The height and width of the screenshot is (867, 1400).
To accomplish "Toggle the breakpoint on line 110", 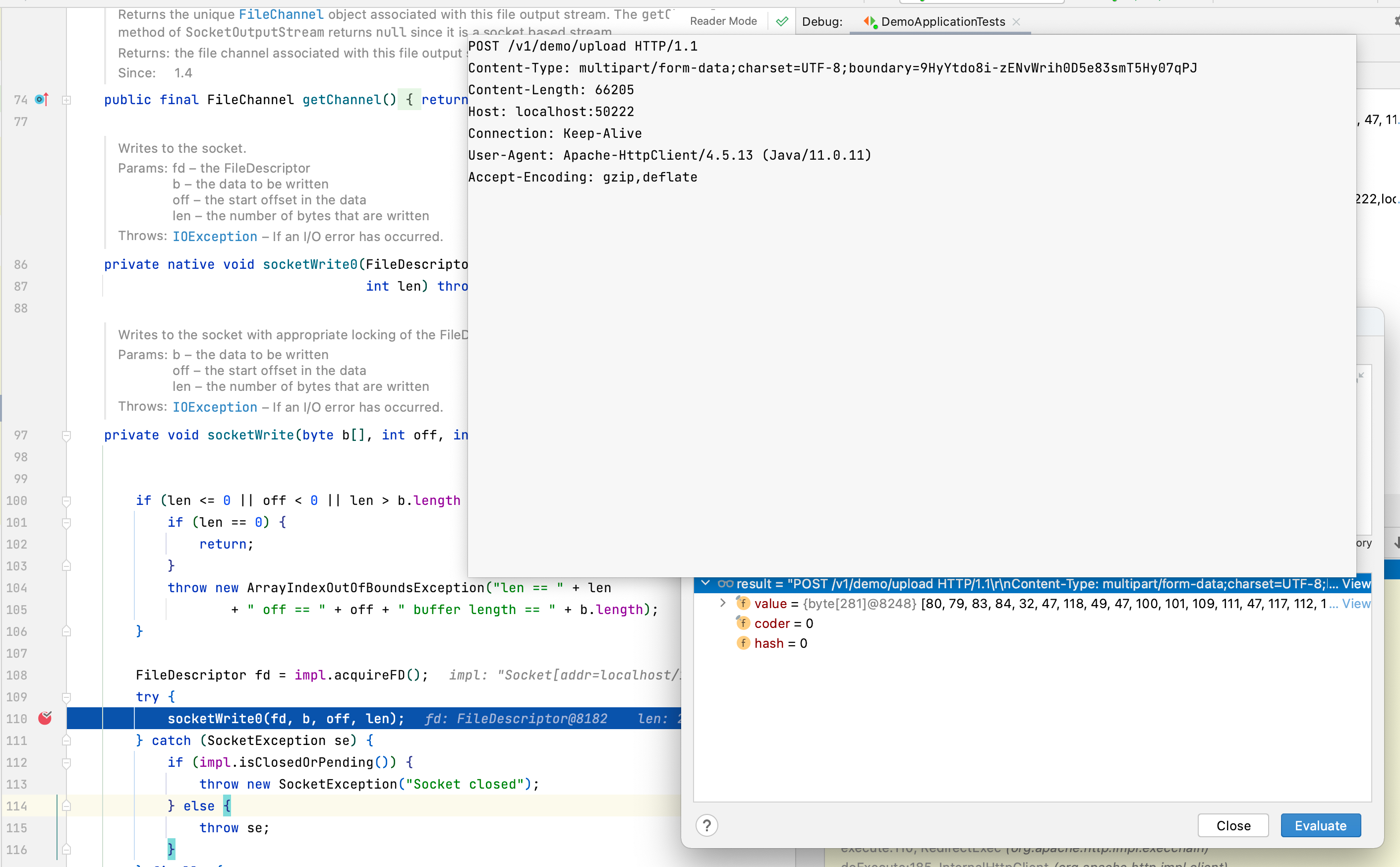I will pyautogui.click(x=45, y=718).
